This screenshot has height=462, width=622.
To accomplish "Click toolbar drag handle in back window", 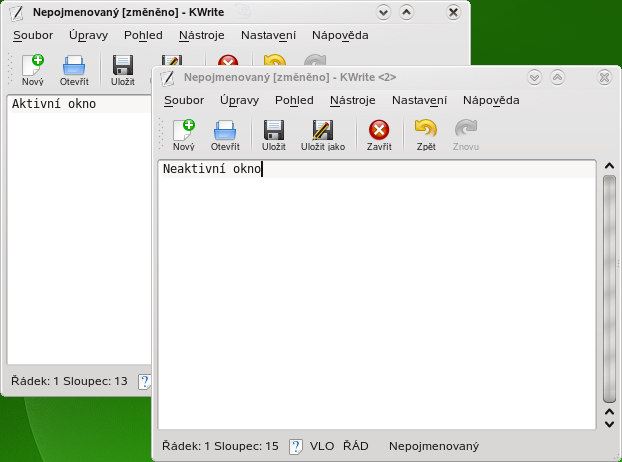I will coord(10,69).
